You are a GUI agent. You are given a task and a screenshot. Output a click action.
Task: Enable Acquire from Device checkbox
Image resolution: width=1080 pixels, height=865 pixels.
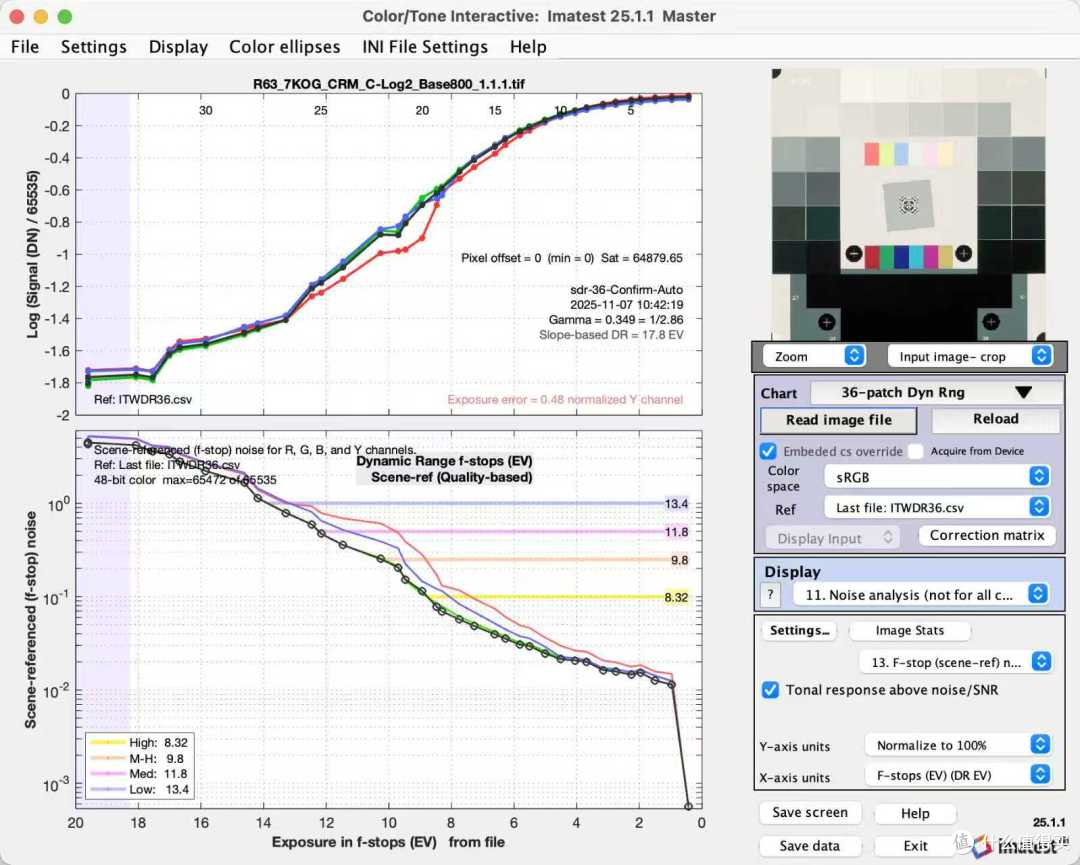click(x=915, y=451)
